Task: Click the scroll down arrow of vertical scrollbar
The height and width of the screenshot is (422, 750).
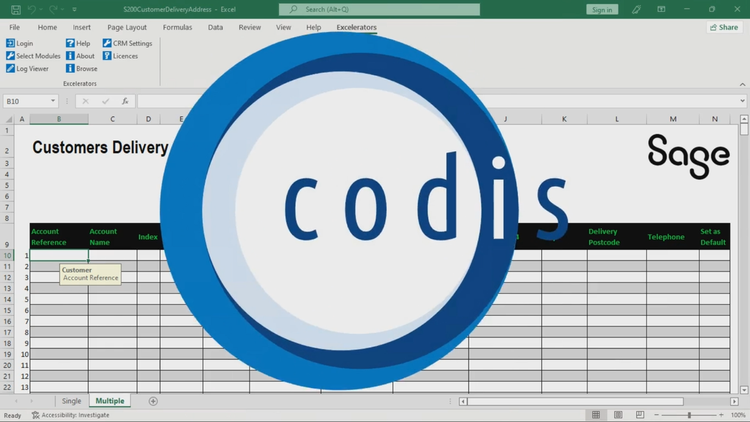Action: pyautogui.click(x=744, y=389)
